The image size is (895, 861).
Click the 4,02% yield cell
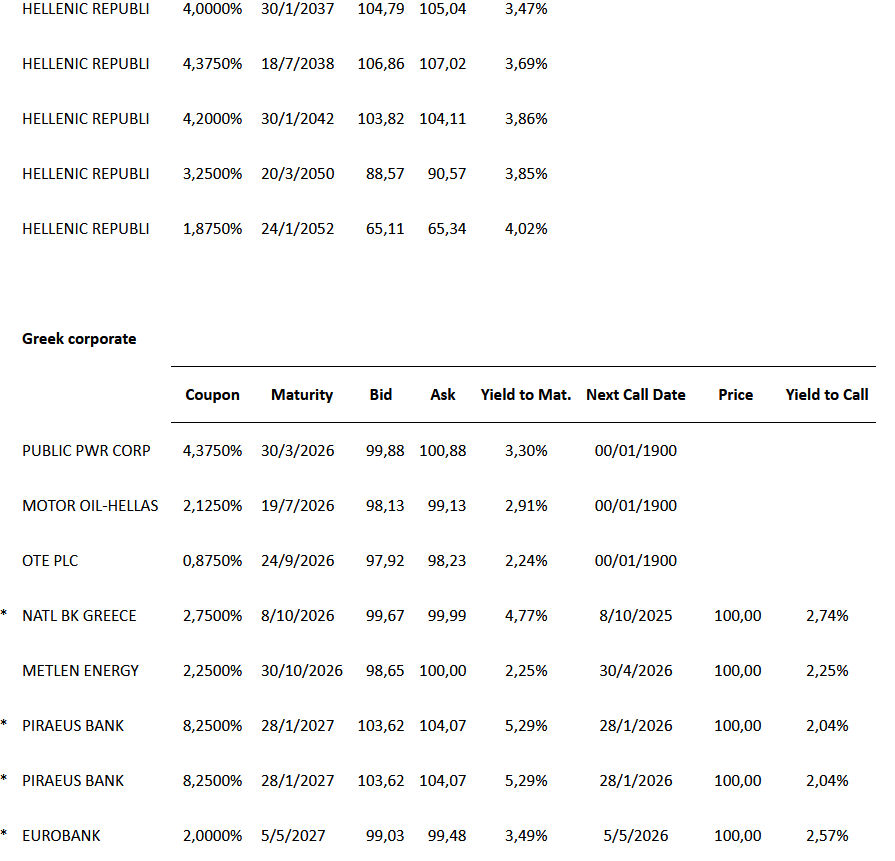pos(526,229)
